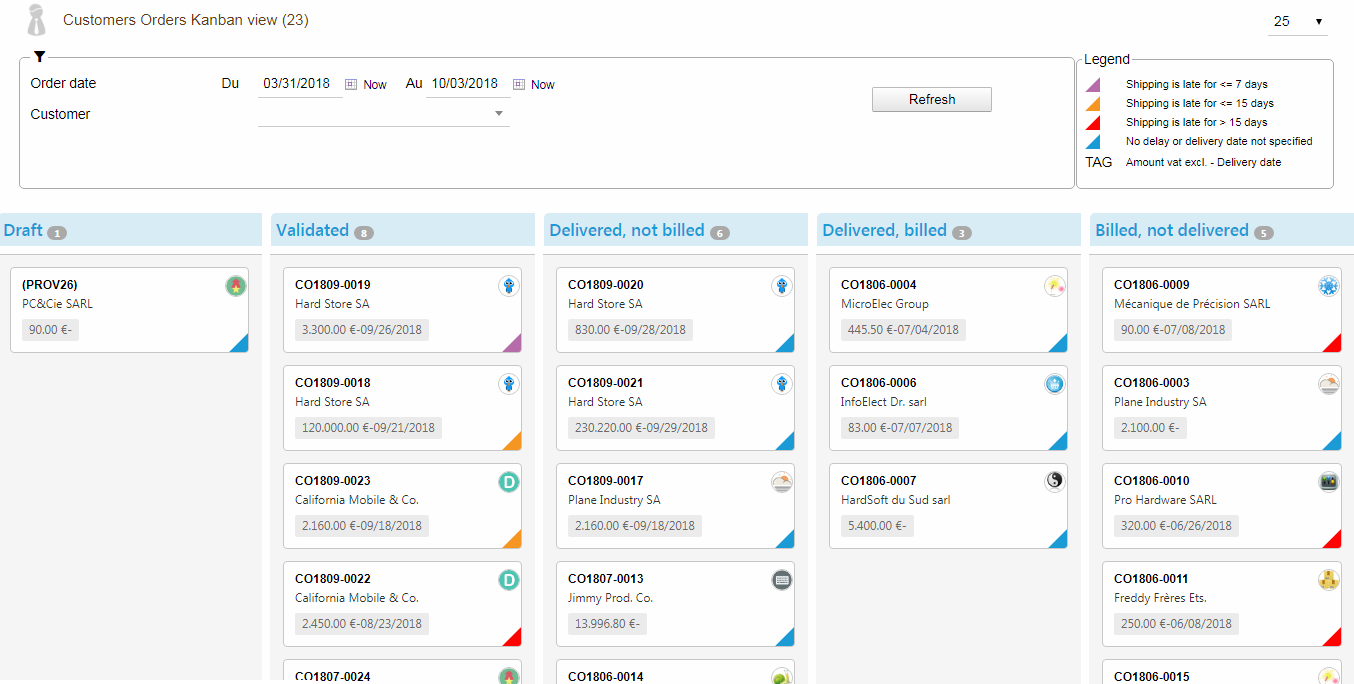Click the Delivered, not billed column header
This screenshot has width=1354, height=684.
[626, 230]
